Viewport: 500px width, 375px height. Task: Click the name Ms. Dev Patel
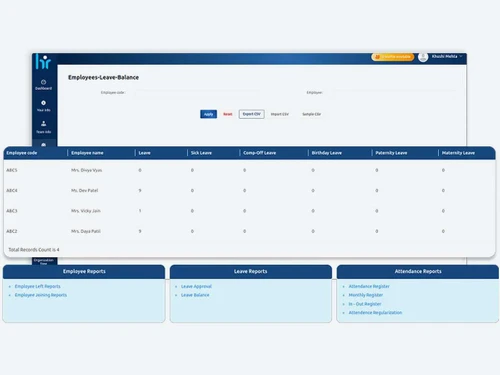pos(85,190)
